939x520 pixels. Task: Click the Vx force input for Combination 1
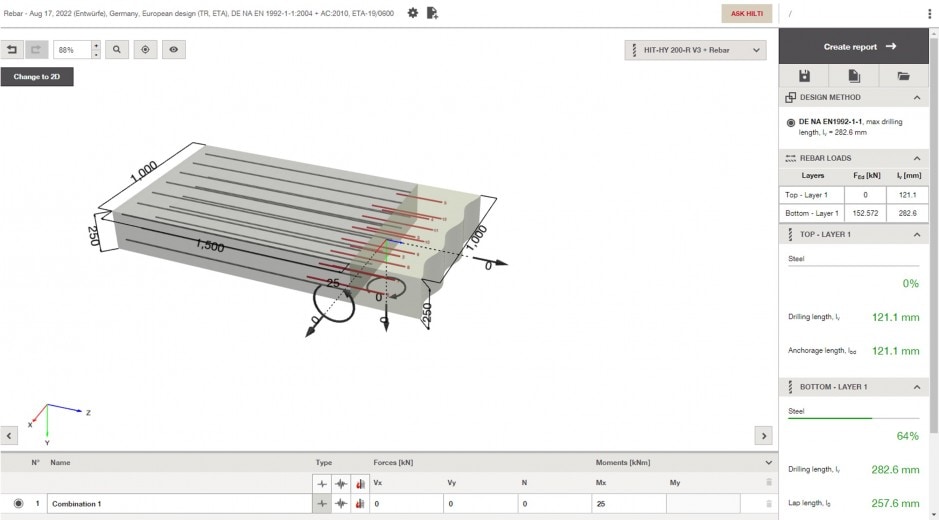point(407,504)
